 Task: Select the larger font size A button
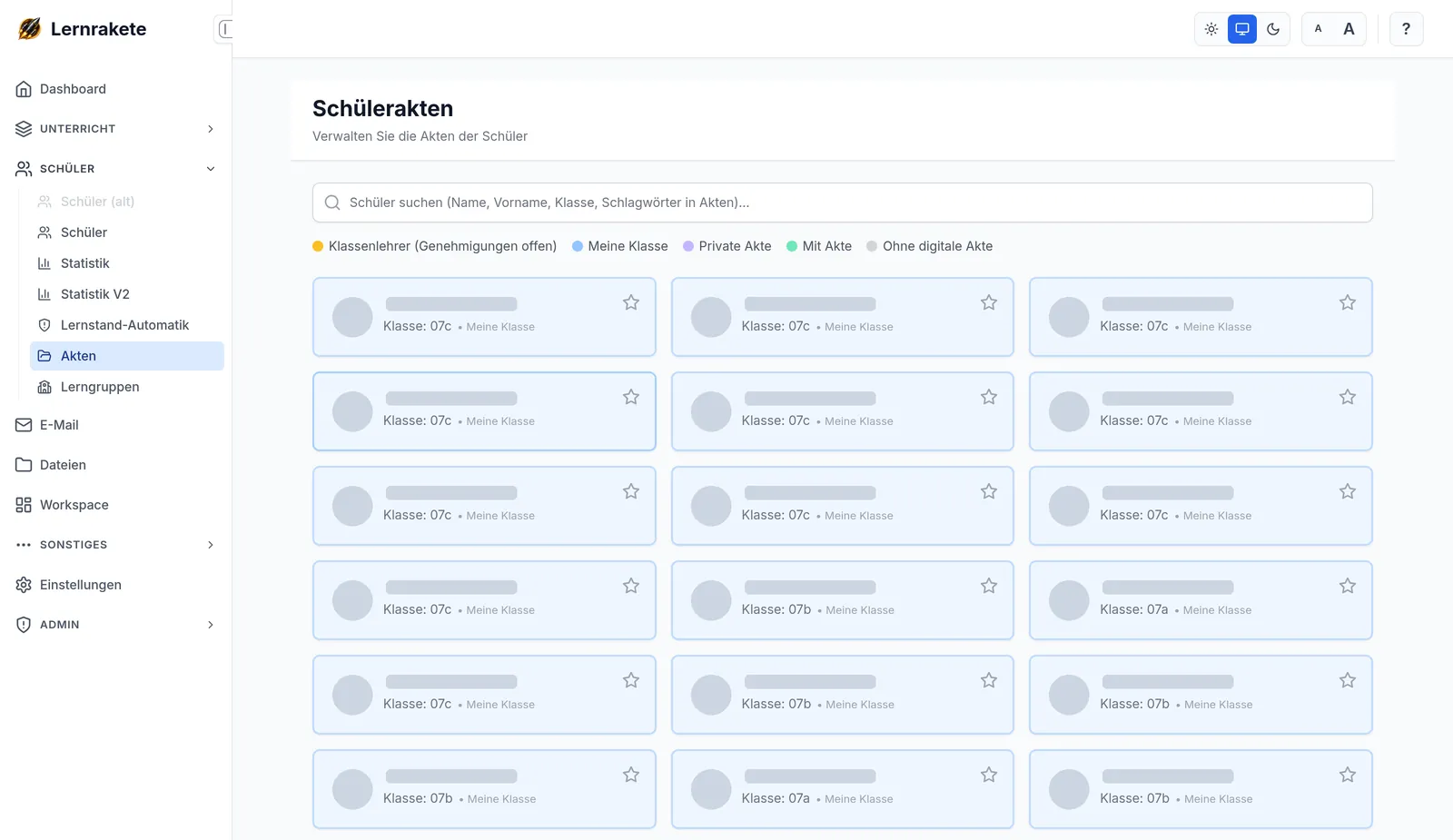pos(1349,29)
